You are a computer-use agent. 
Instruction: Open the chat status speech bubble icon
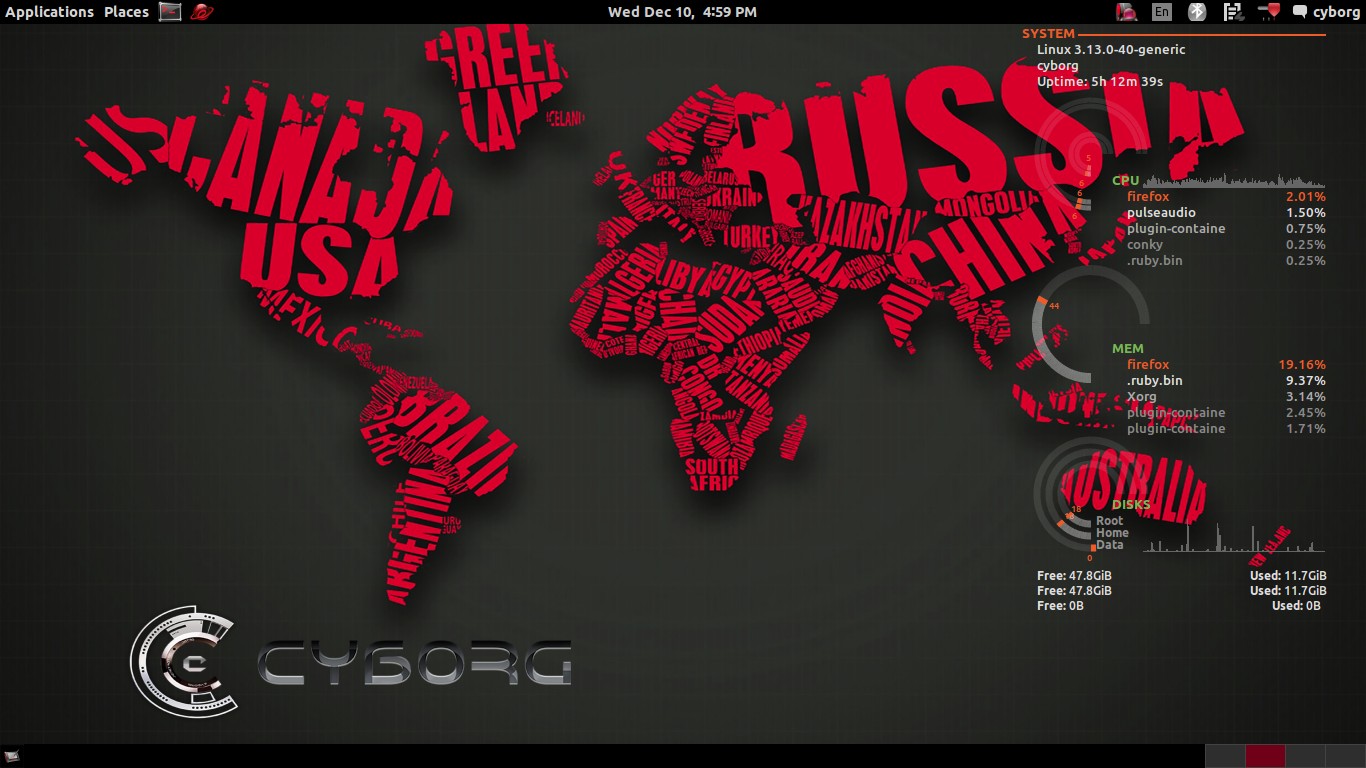coord(1300,13)
